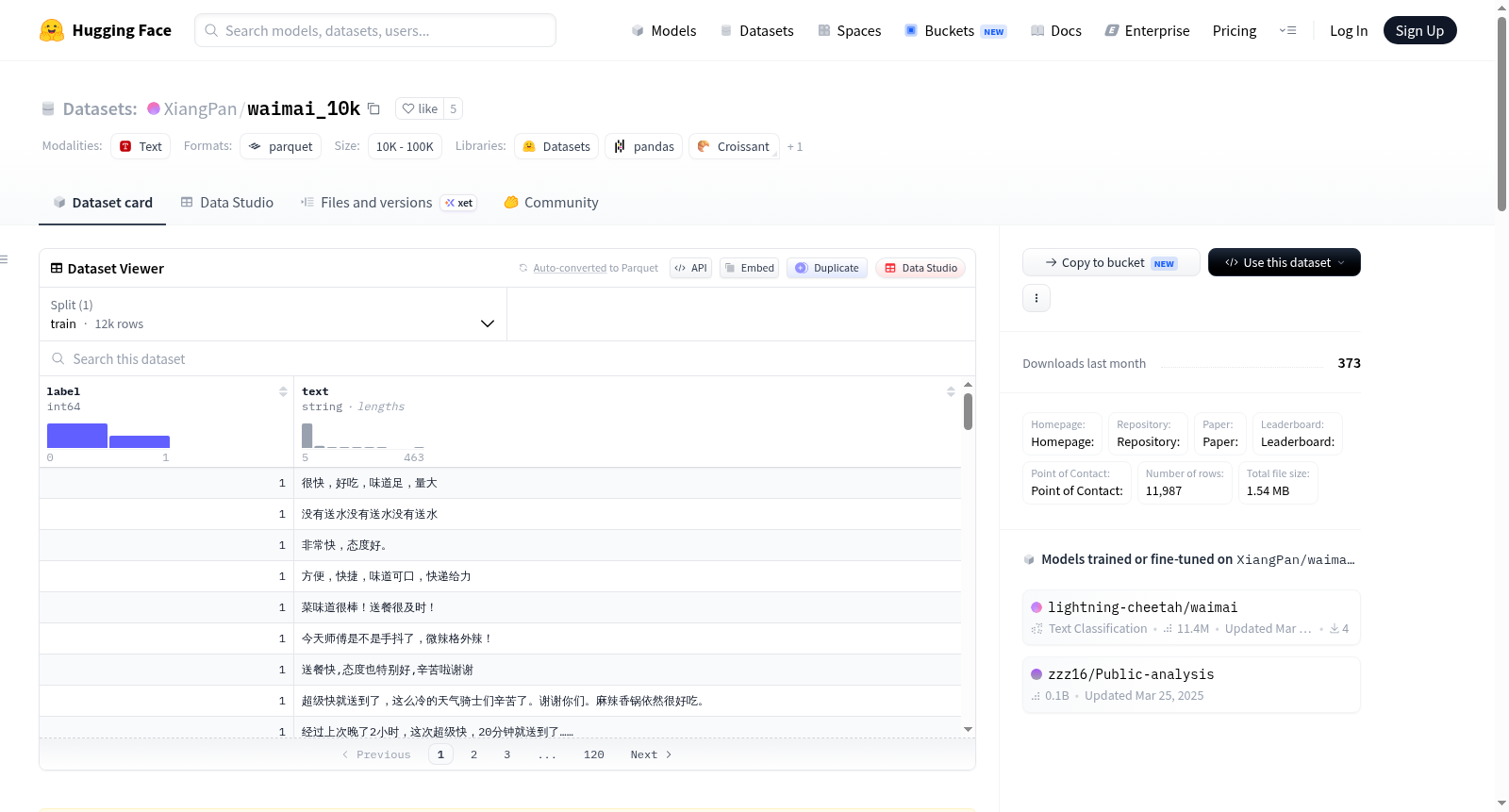Image resolution: width=1509 pixels, height=812 pixels.
Task: Open the lightning-cheetah/waimai model
Action: (x=1191, y=617)
